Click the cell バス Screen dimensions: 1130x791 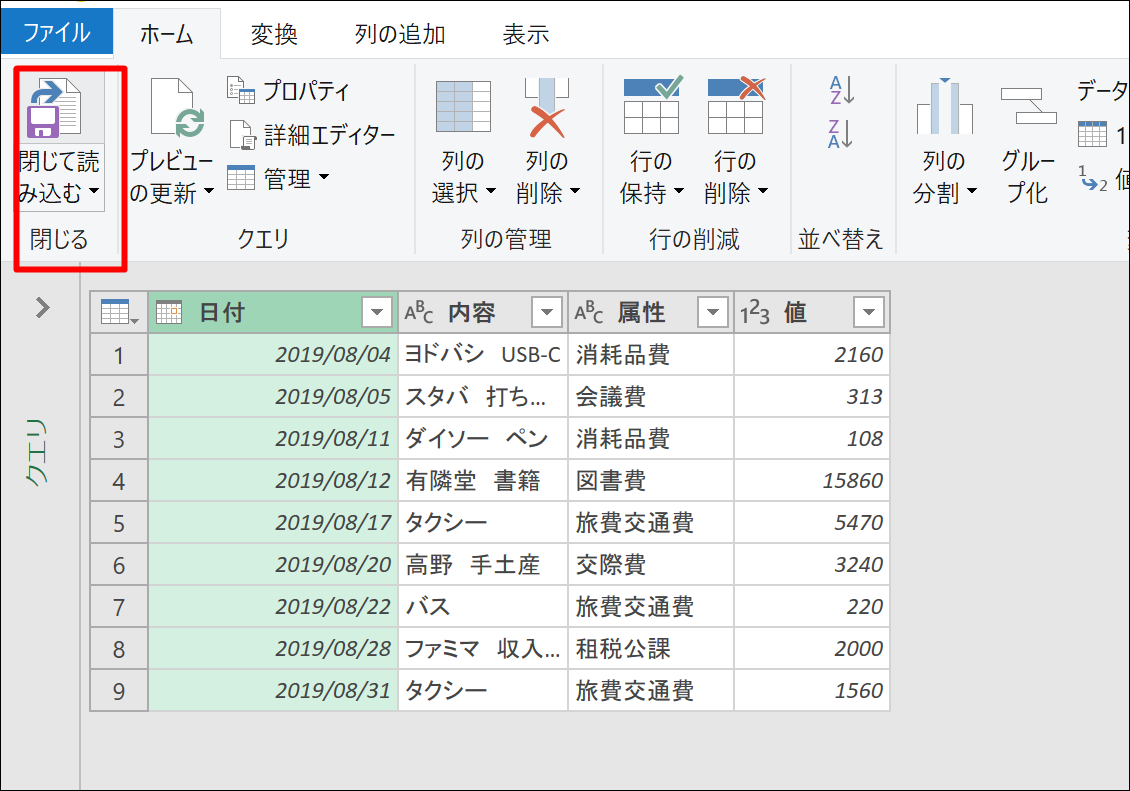(483, 606)
